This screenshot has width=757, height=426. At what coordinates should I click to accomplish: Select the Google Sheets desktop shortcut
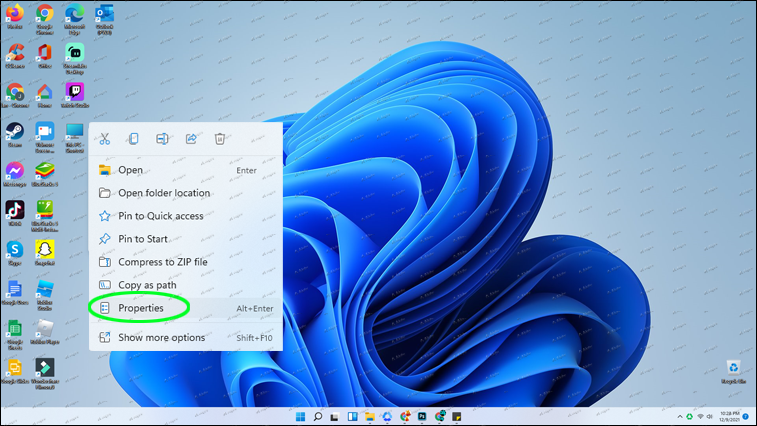15,334
